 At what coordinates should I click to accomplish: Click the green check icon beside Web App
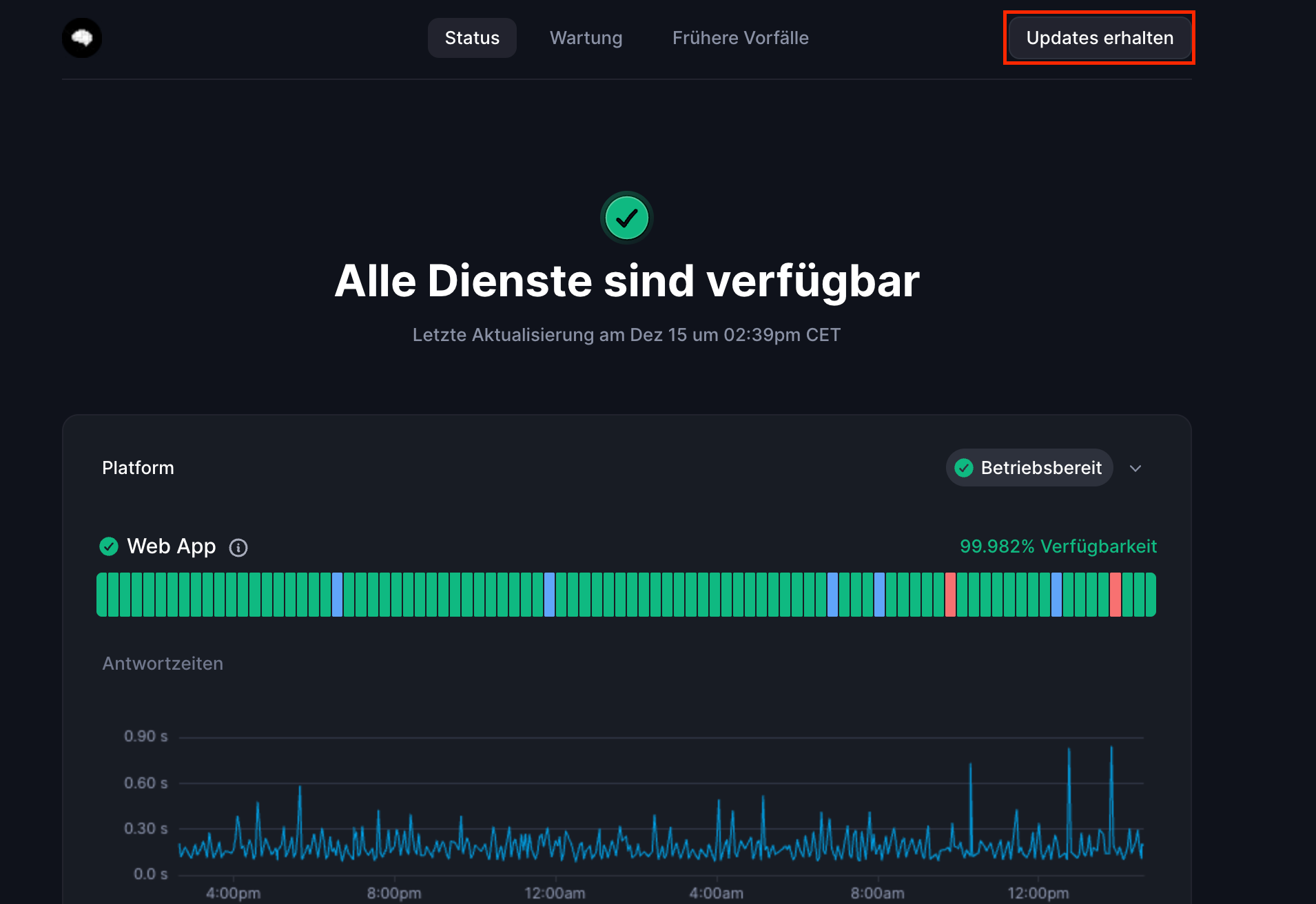(109, 546)
